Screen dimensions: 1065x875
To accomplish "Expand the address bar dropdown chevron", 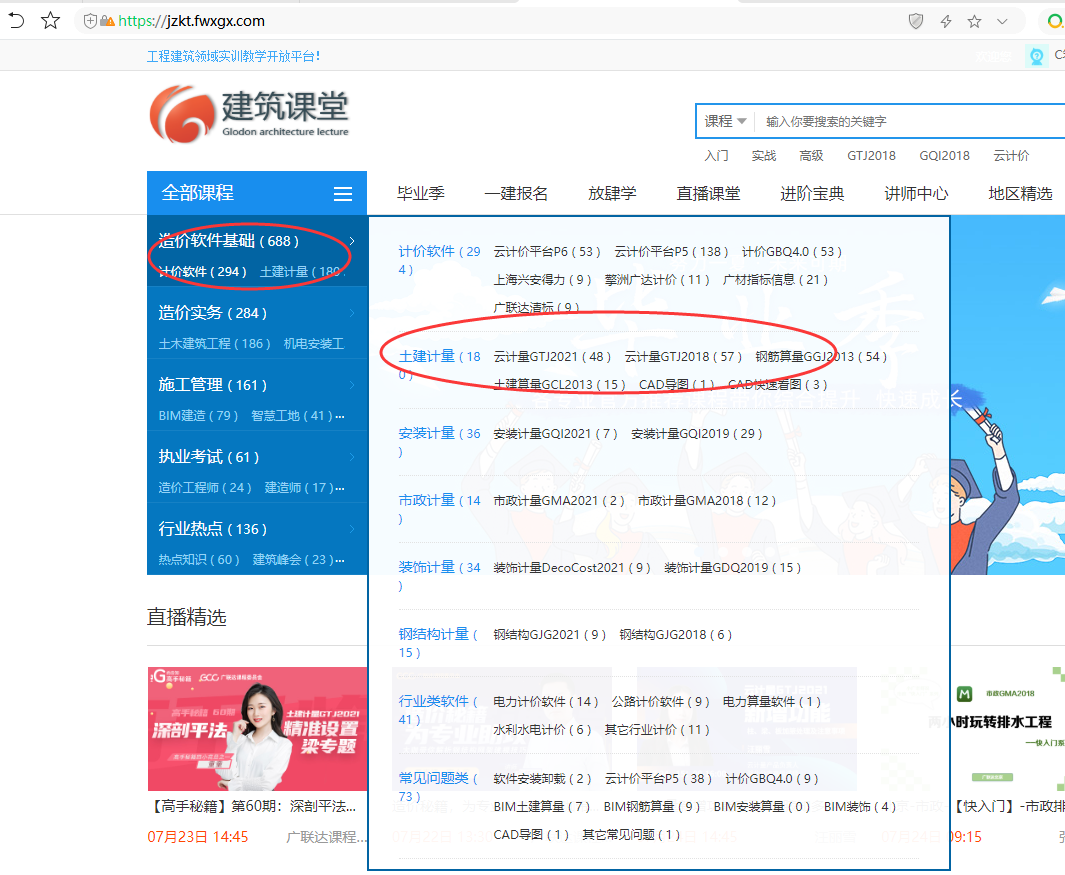I will 1003,22.
